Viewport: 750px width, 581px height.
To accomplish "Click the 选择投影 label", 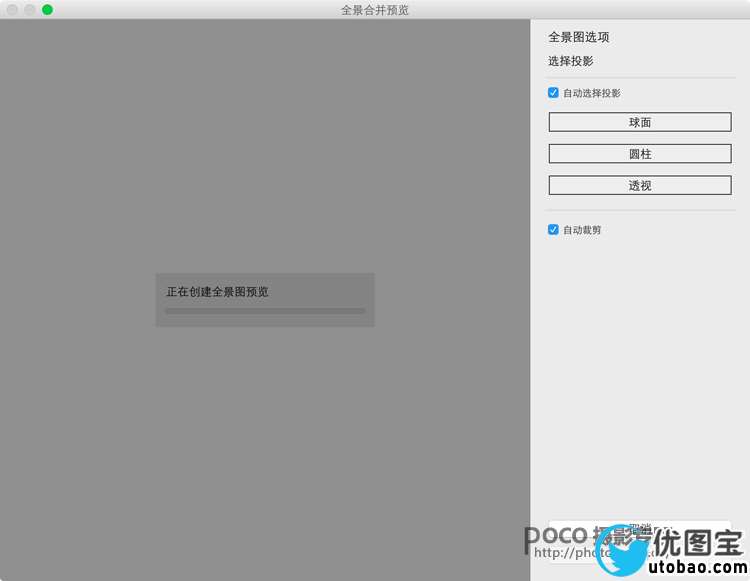I will [x=571, y=61].
